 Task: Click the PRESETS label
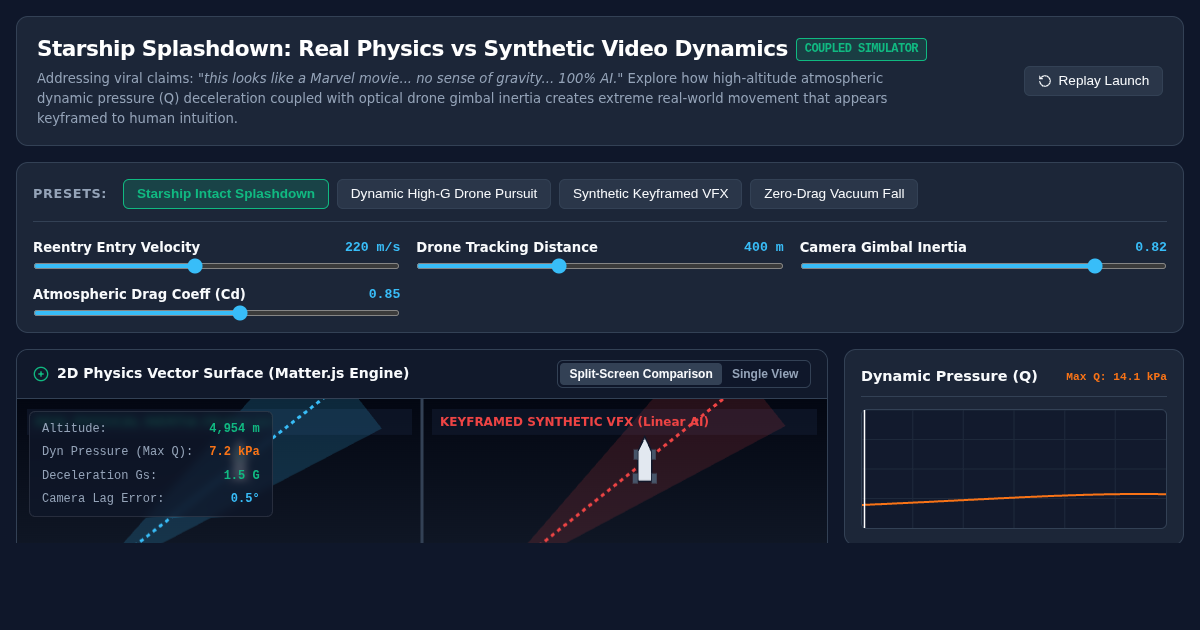70,194
